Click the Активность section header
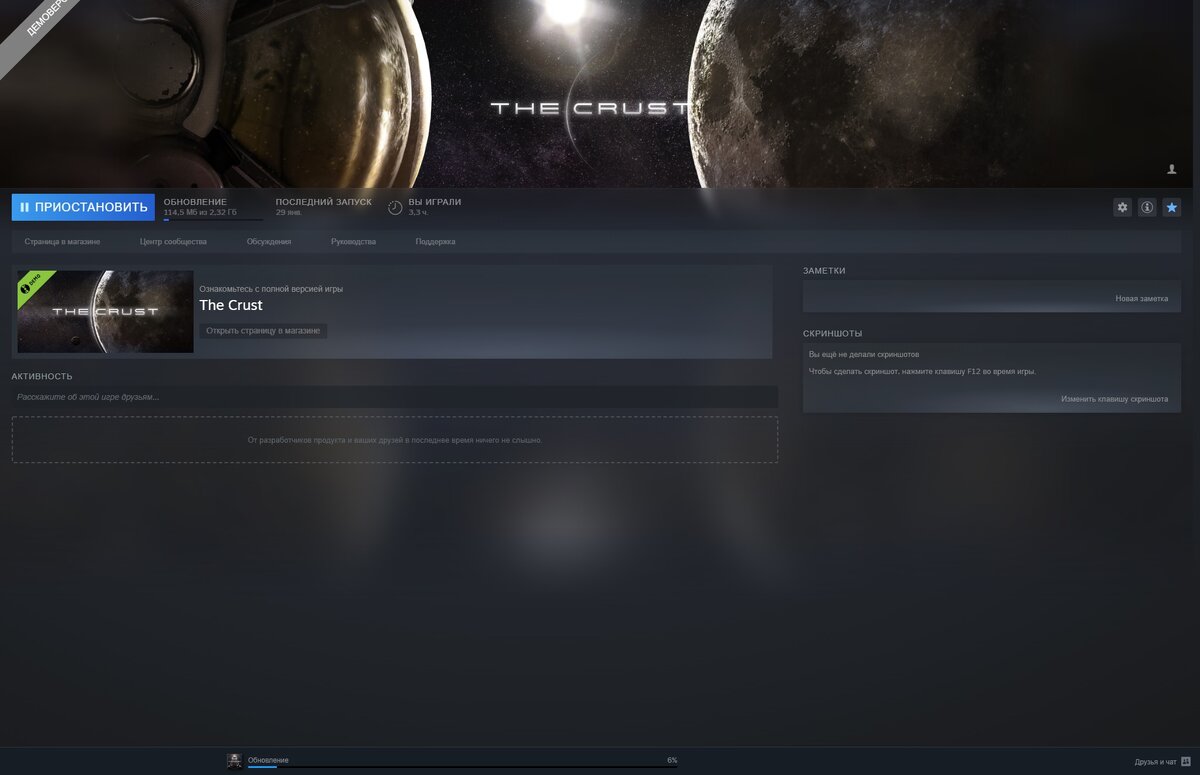1200x775 pixels. point(42,377)
